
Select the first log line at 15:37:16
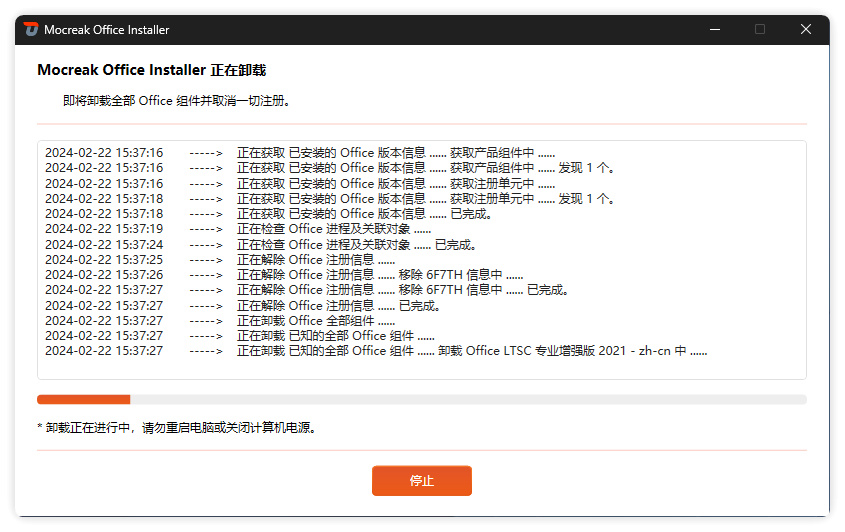[300, 153]
